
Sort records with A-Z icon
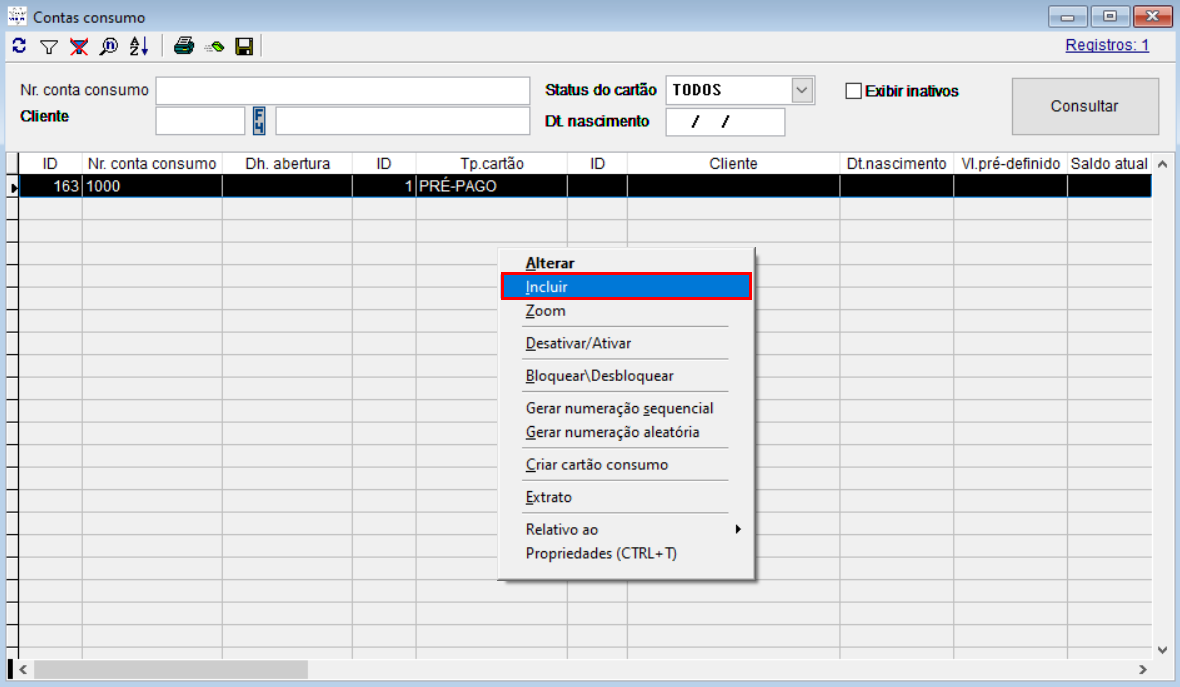(138, 46)
